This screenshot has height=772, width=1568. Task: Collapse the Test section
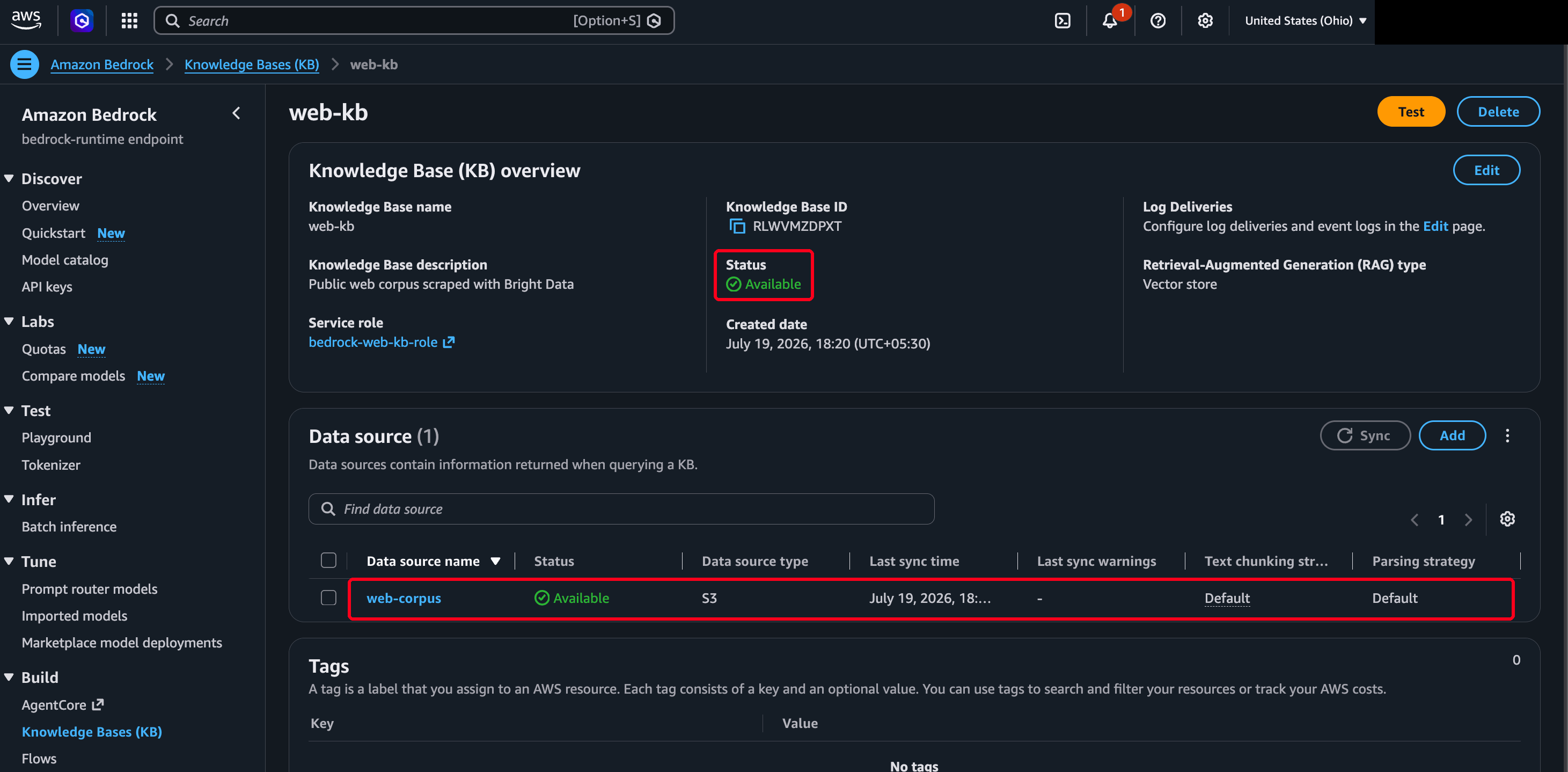point(9,410)
